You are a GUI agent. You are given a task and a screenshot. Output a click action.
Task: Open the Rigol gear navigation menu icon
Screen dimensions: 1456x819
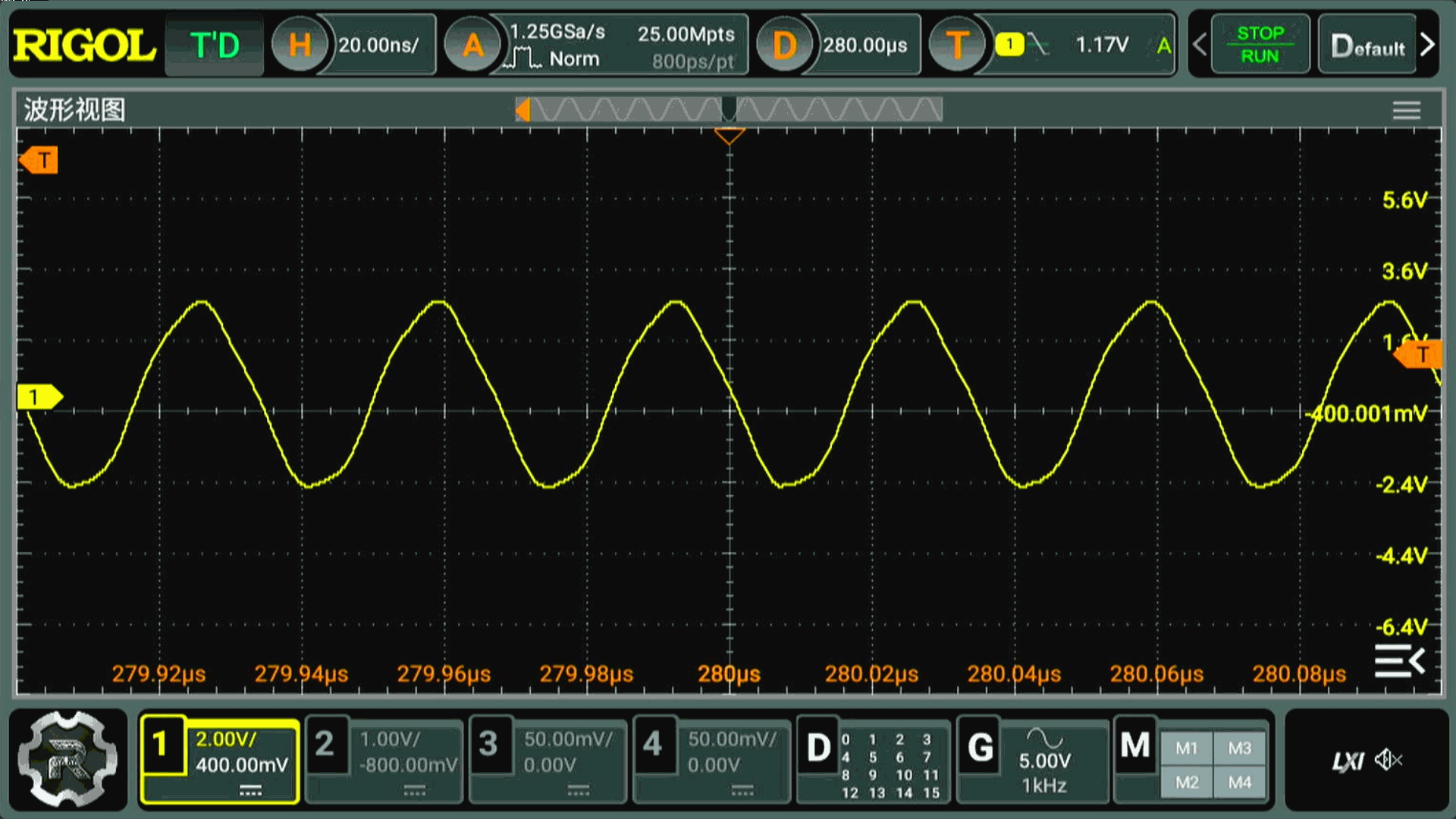point(68,759)
